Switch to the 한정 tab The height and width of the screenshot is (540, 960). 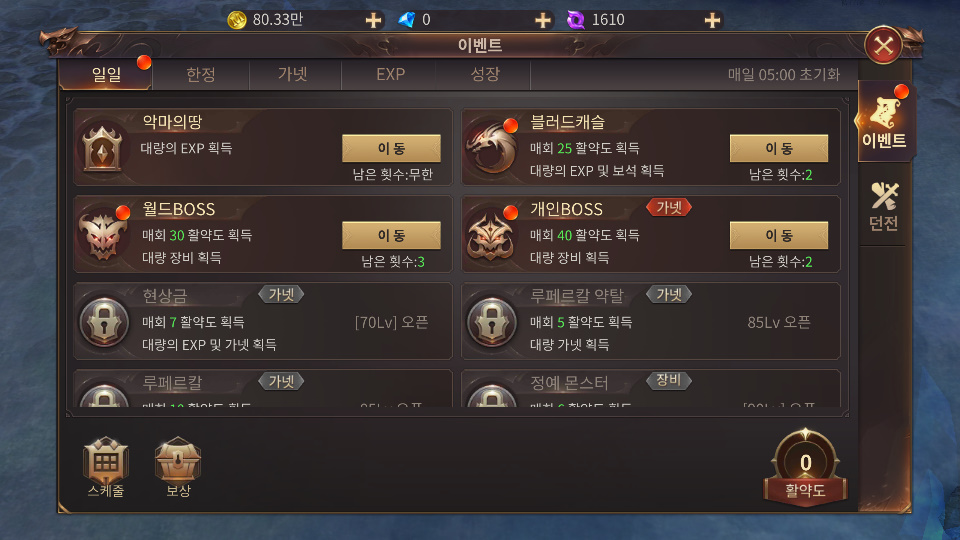coord(201,75)
